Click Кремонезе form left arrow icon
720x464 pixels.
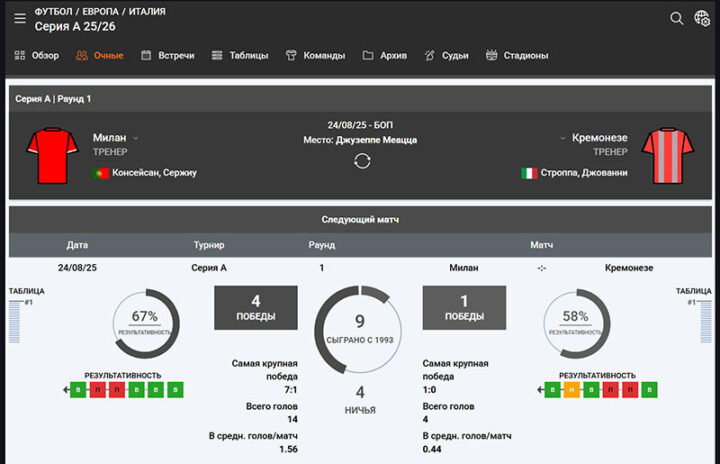point(540,390)
